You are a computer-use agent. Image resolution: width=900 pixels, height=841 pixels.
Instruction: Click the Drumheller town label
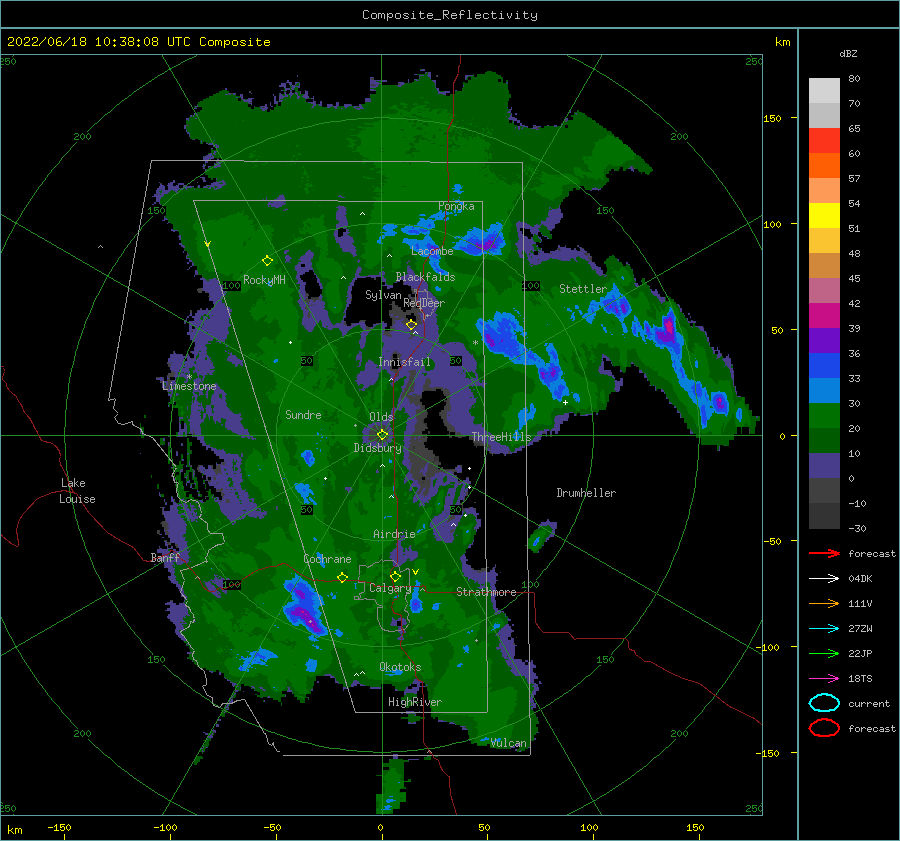[x=586, y=493]
